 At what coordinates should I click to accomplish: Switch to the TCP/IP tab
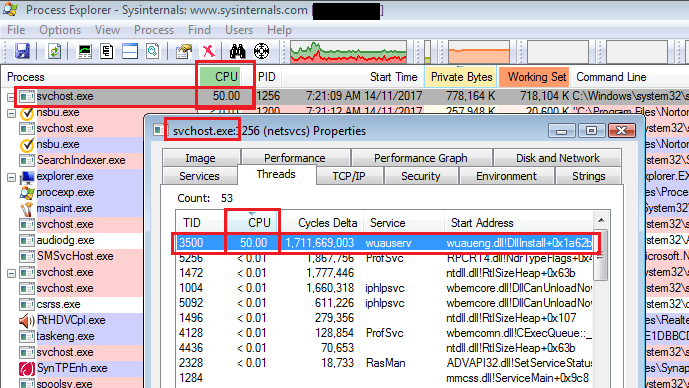[x=349, y=176]
